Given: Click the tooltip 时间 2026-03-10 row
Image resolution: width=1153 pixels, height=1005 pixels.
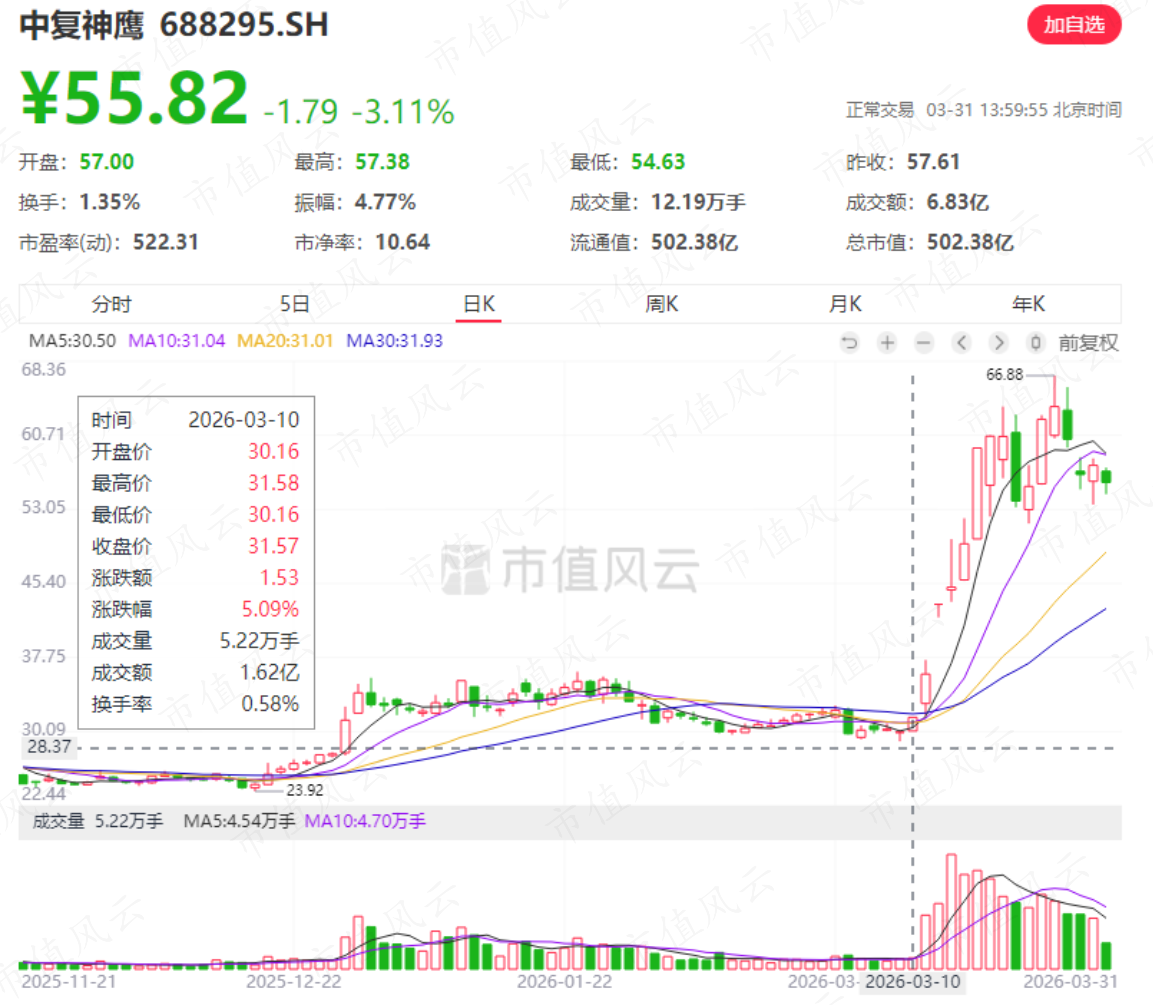Looking at the screenshot, I should [x=196, y=420].
